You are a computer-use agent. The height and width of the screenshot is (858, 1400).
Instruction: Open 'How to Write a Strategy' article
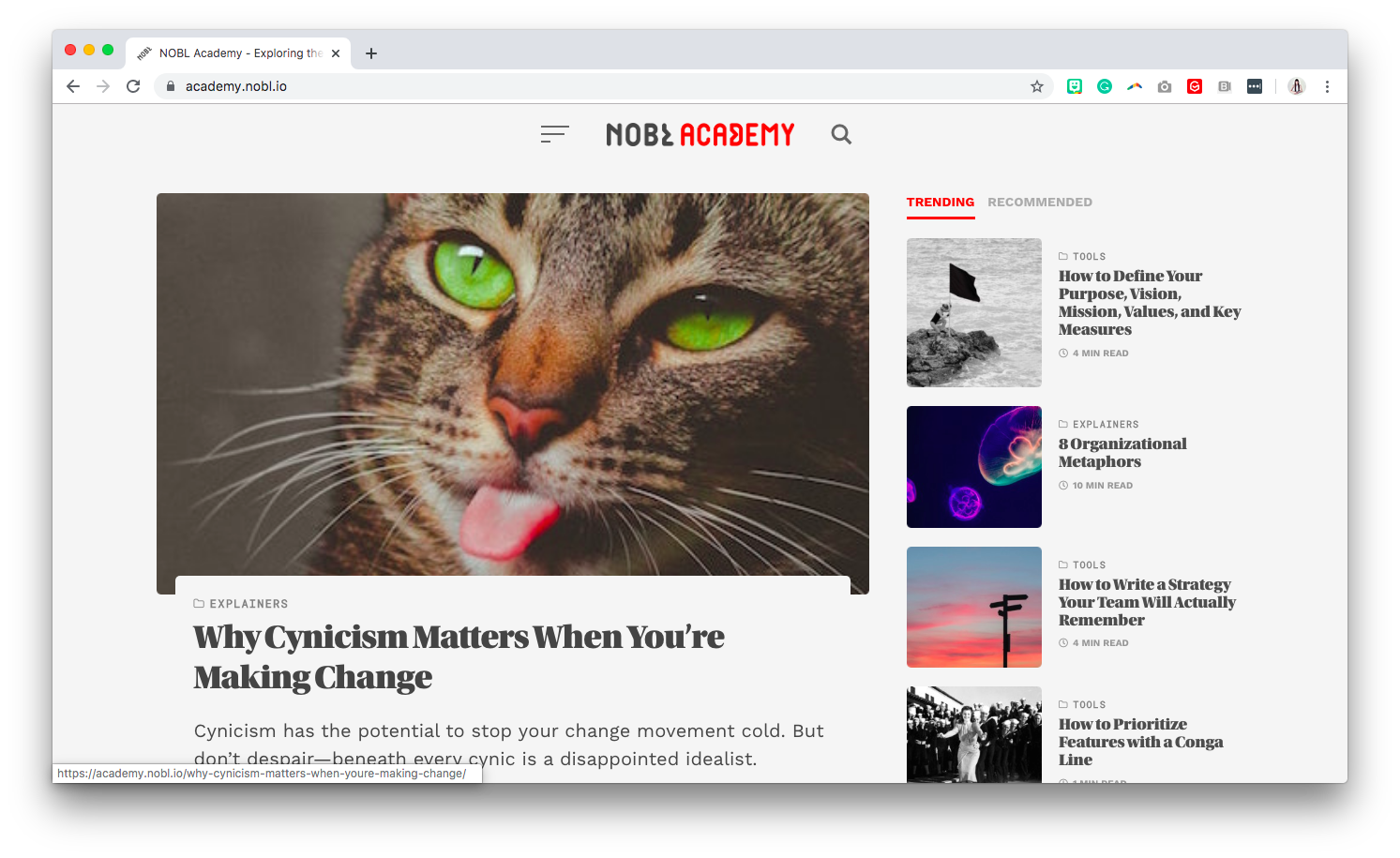(x=1147, y=602)
